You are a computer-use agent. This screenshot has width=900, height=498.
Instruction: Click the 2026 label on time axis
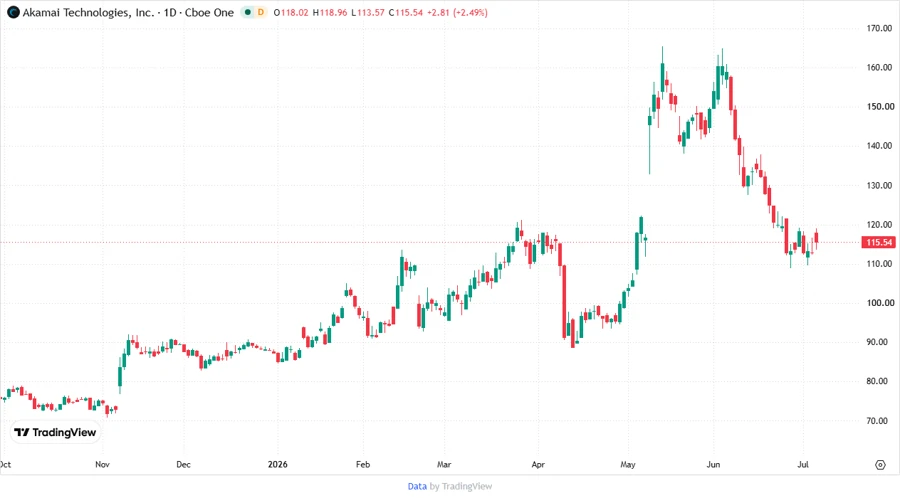pos(278,464)
